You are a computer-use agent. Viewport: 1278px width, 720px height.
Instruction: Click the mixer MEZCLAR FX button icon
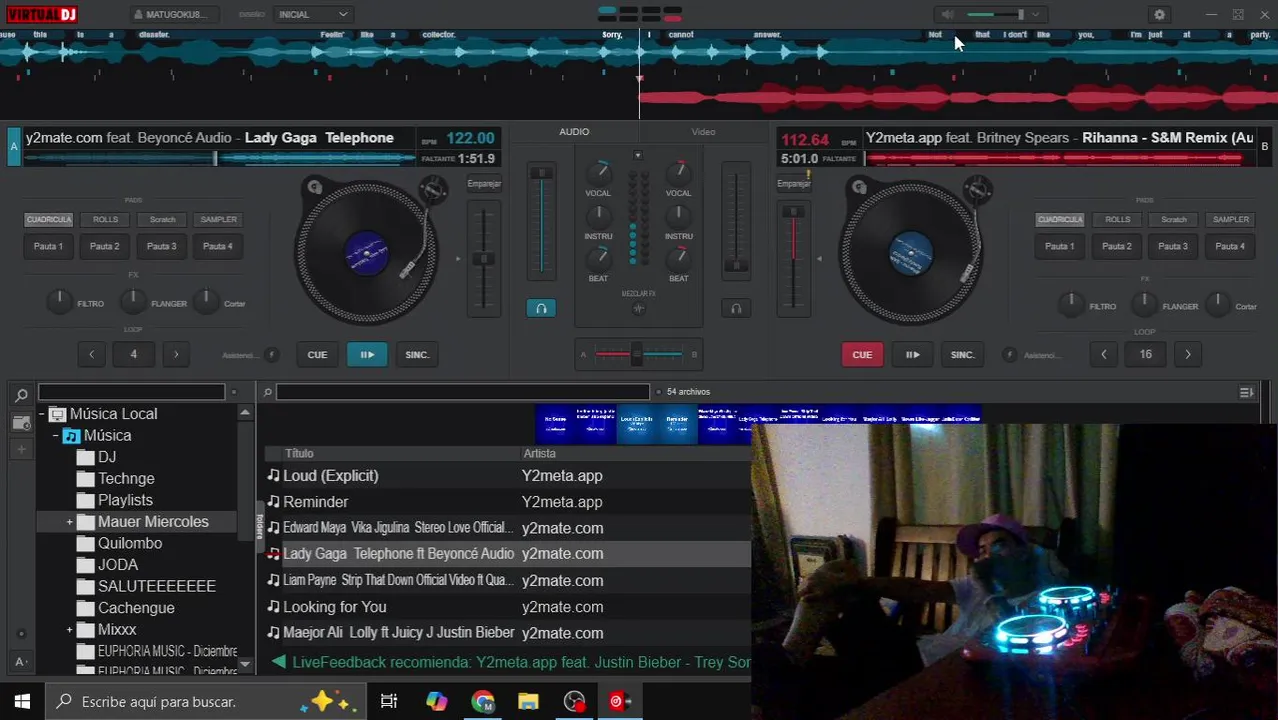coord(639,309)
